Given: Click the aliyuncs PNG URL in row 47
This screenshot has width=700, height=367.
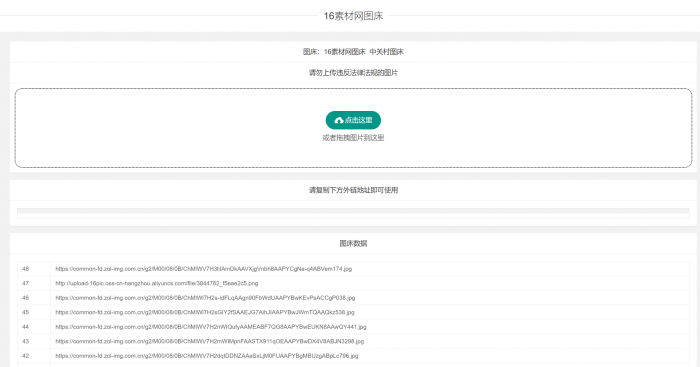Looking at the screenshot, I should point(157,283).
